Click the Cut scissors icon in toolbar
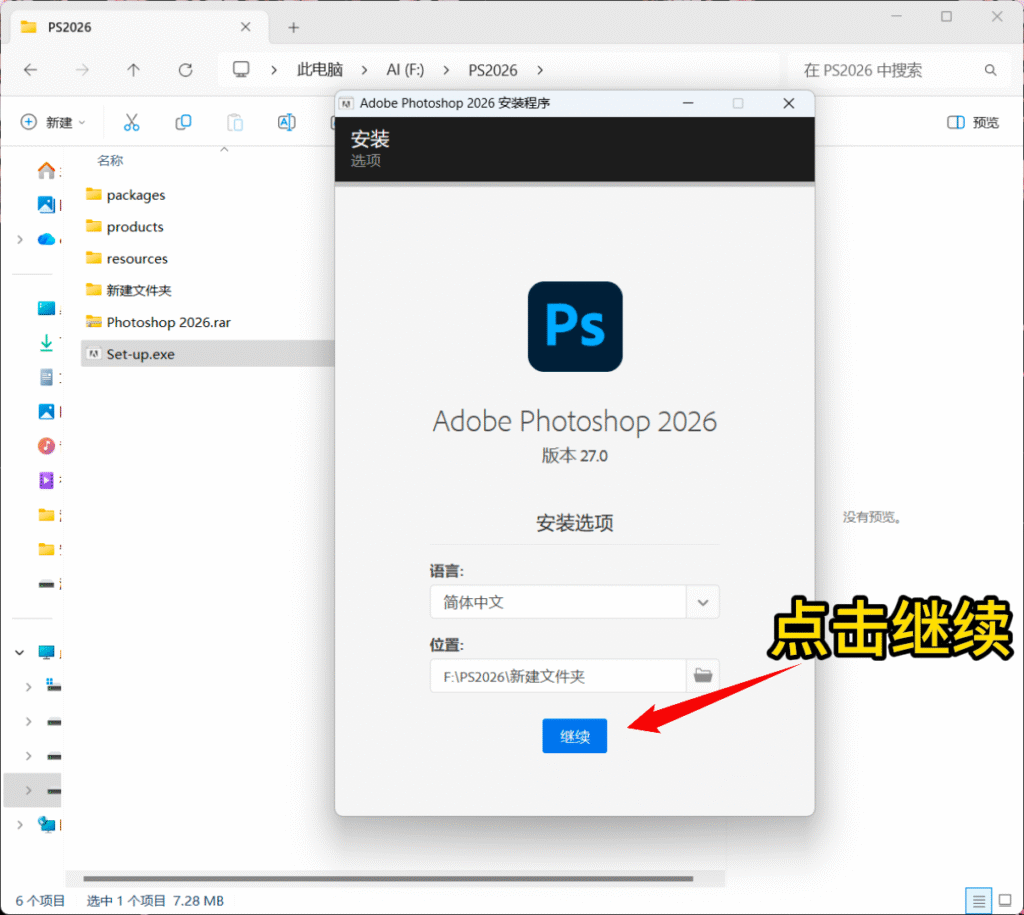 [x=131, y=122]
